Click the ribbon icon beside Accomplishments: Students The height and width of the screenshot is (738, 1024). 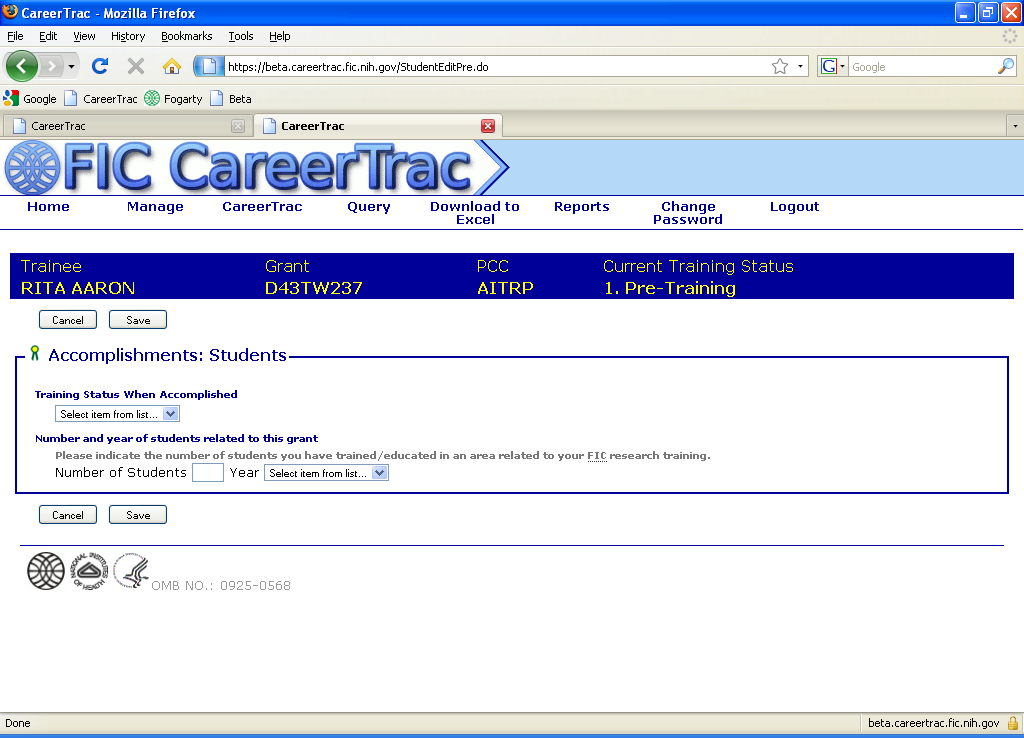(x=35, y=353)
